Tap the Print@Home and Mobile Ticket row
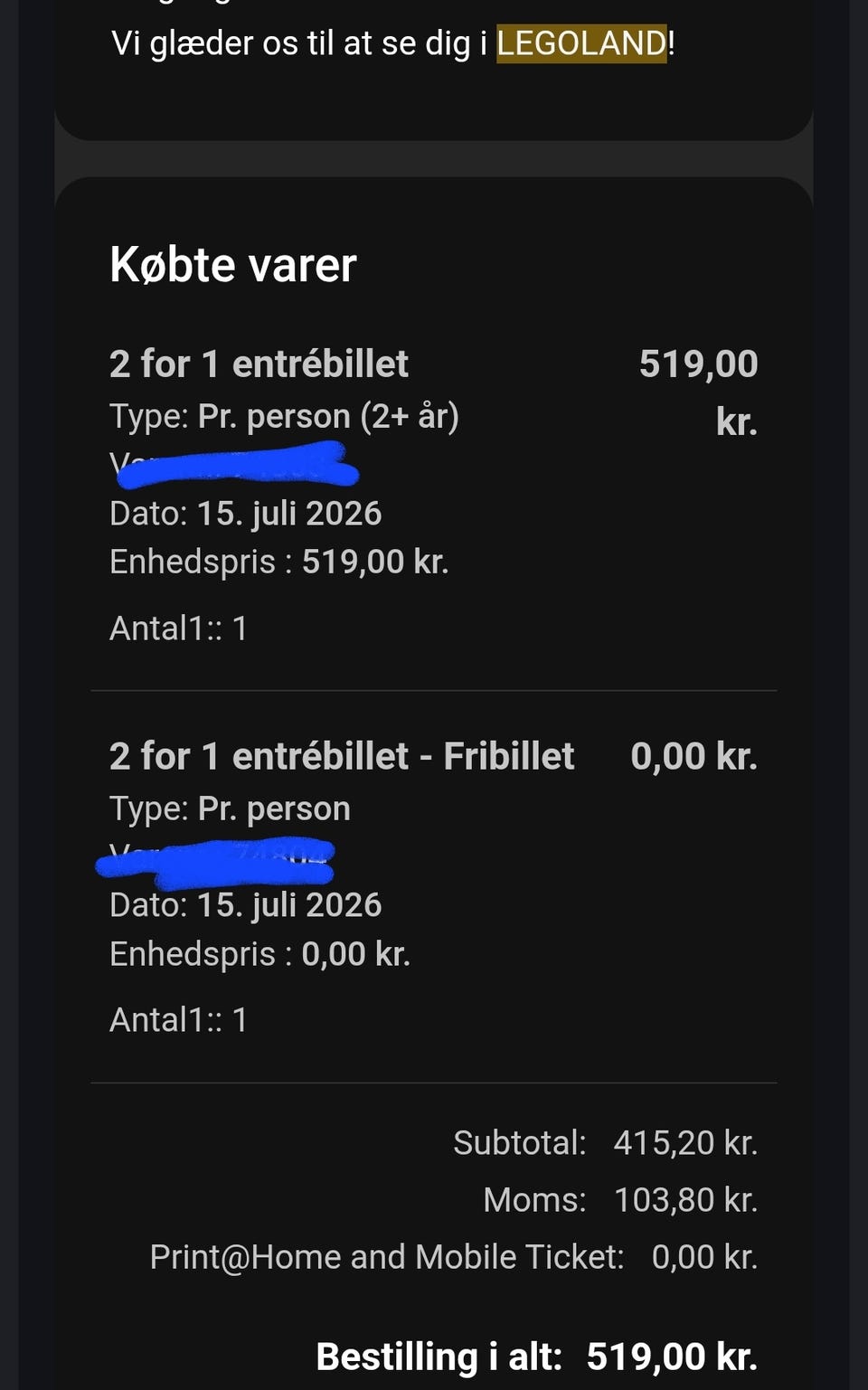This screenshot has height=1390, width=868. click(453, 1257)
